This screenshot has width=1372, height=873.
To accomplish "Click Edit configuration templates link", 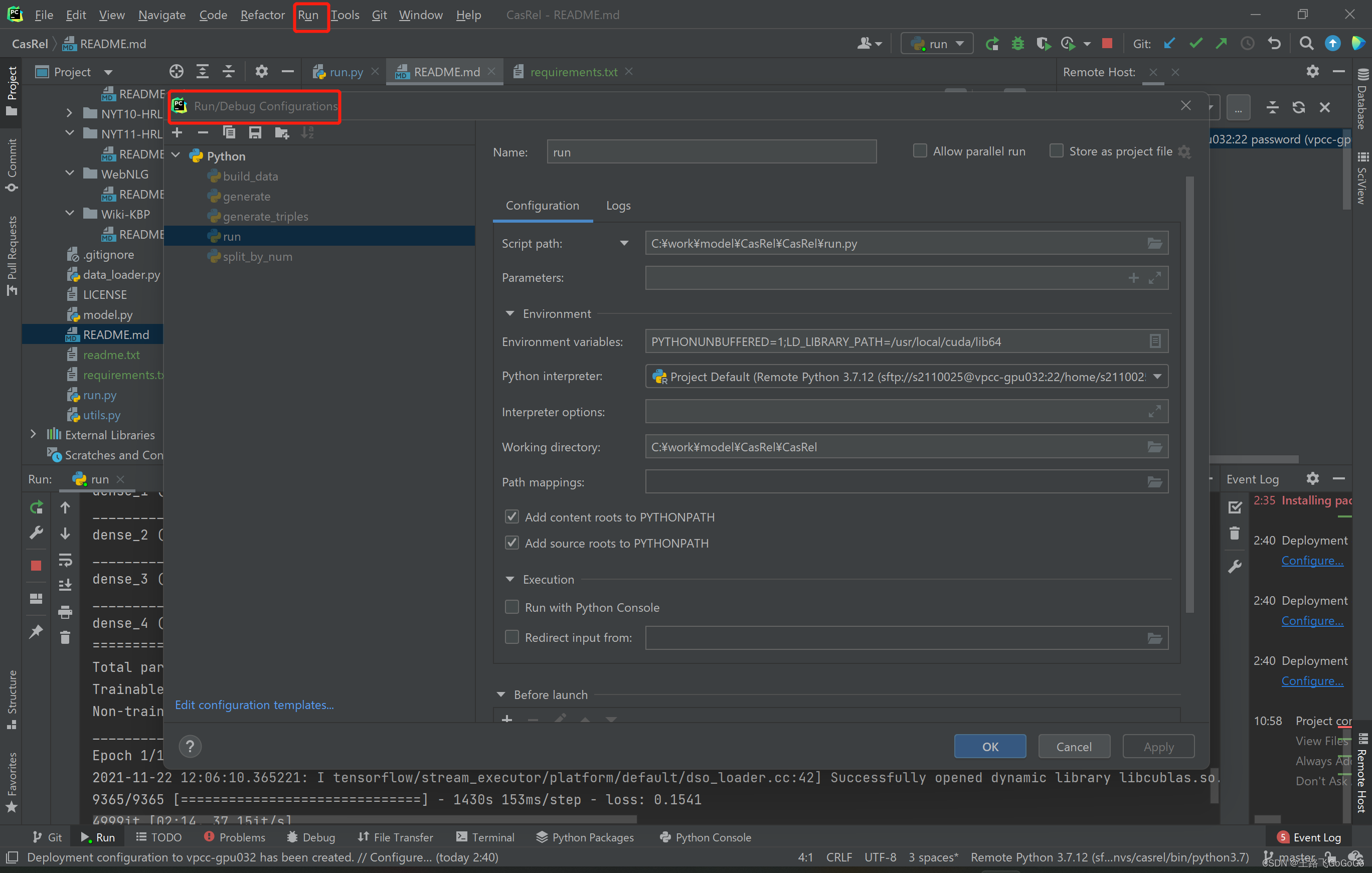I will tap(254, 705).
